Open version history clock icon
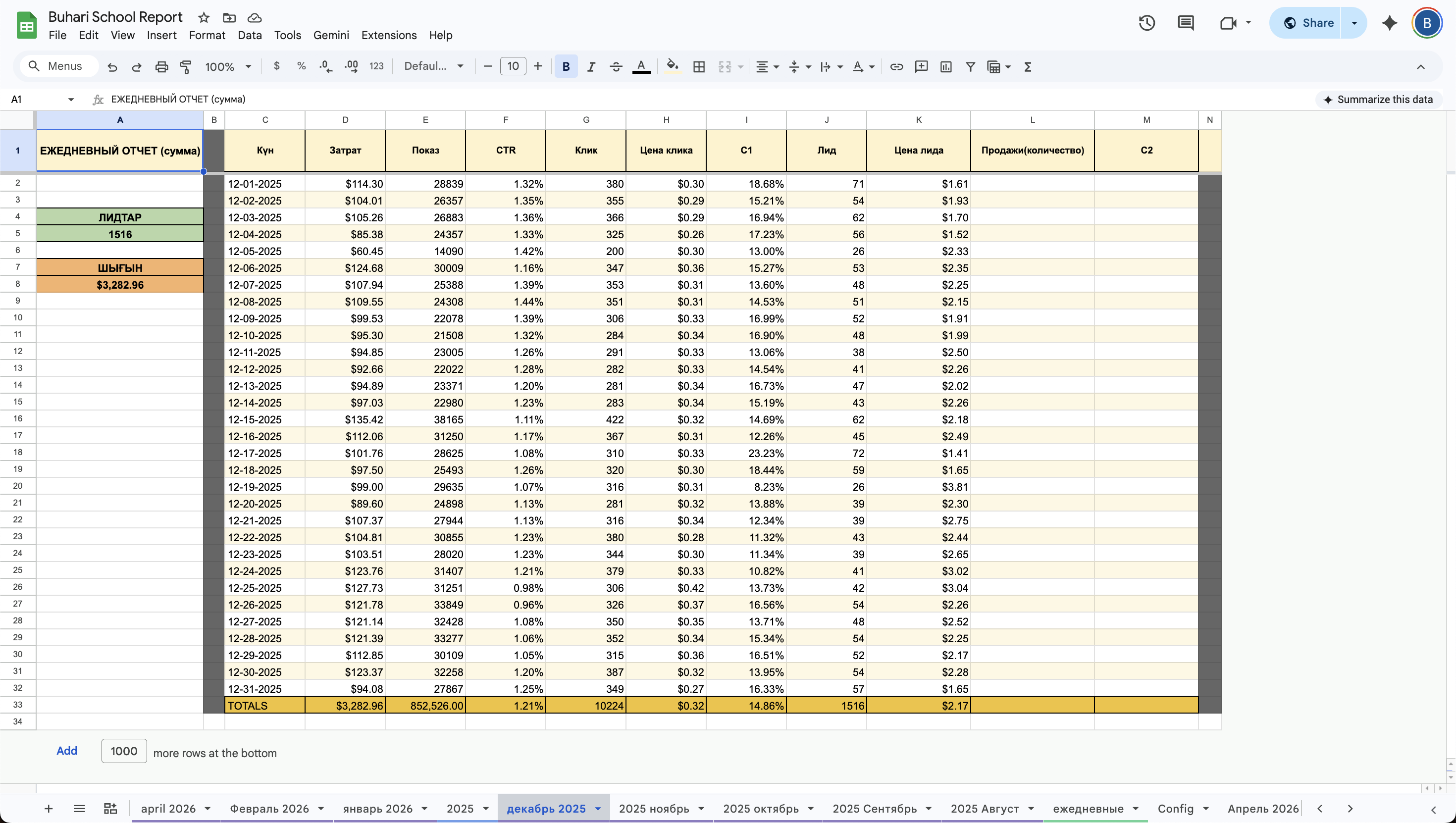The image size is (1456, 823). 1147,23
